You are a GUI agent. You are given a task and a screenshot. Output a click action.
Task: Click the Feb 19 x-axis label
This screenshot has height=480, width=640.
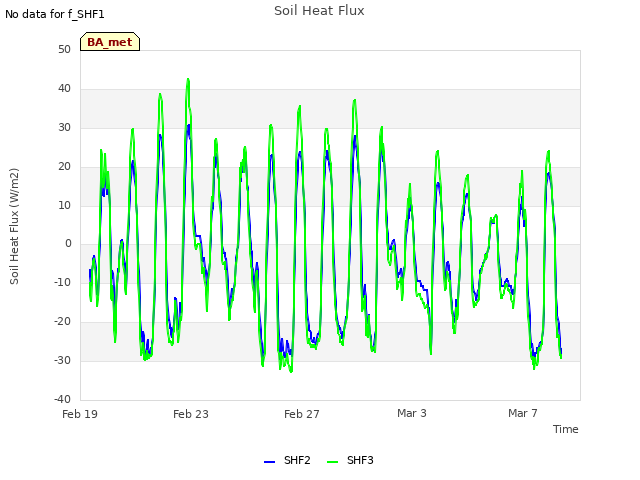[80, 414]
